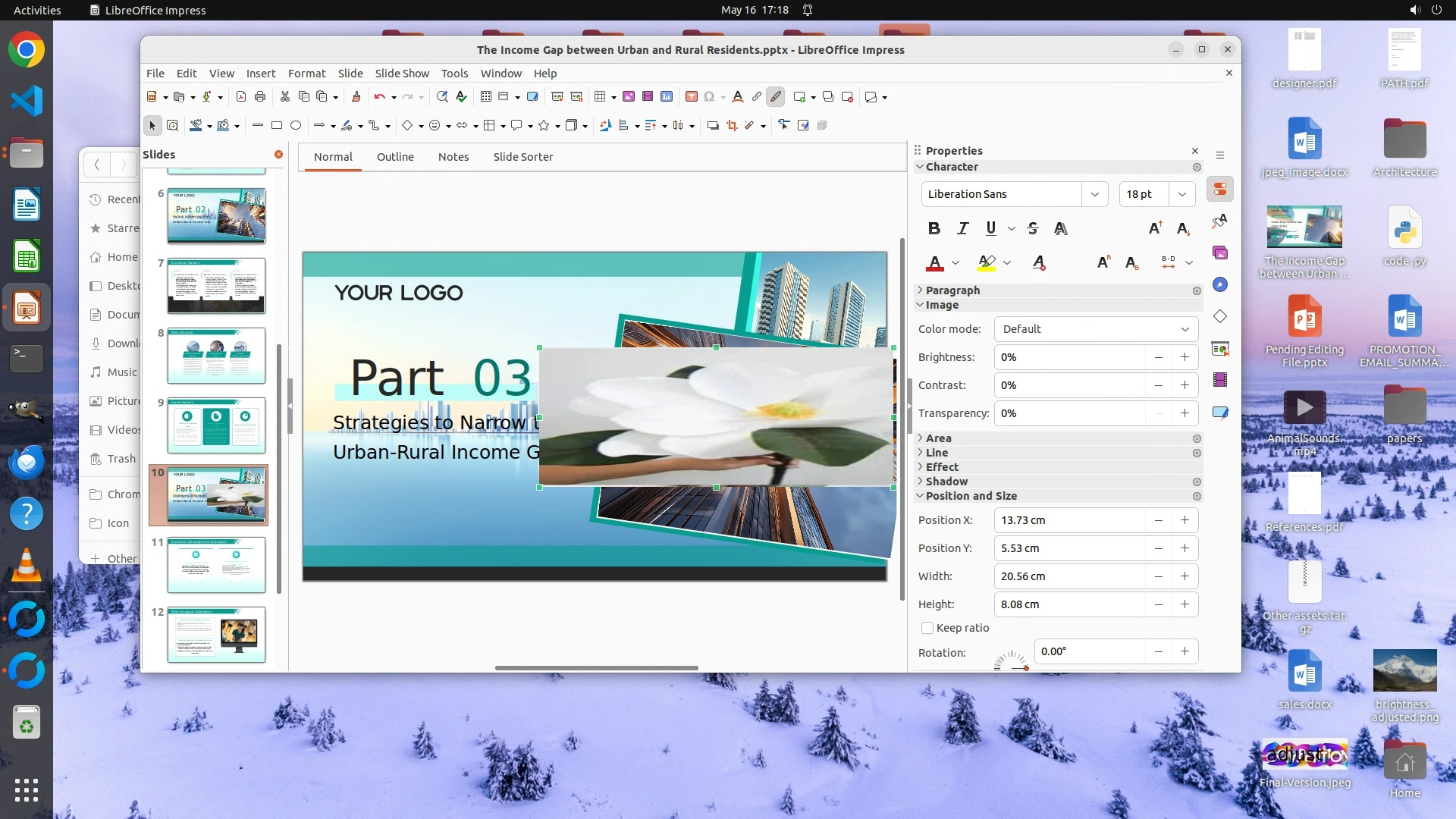The width and height of the screenshot is (1456, 819).
Task: Toggle Italic in Character panel
Action: (963, 228)
